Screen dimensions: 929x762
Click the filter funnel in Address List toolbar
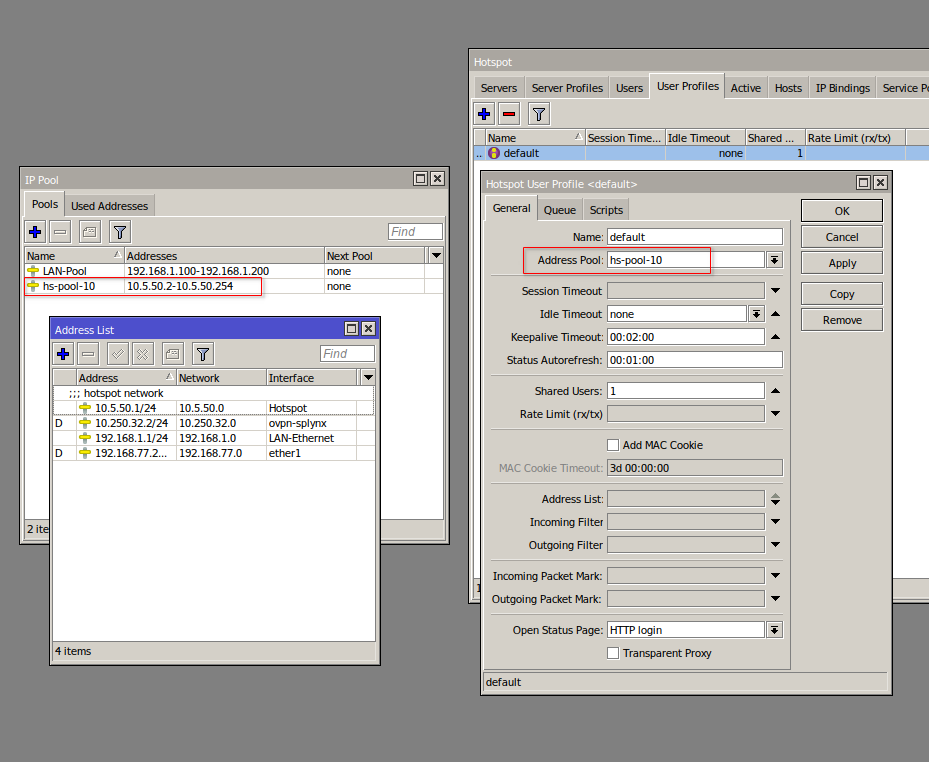[x=203, y=354]
